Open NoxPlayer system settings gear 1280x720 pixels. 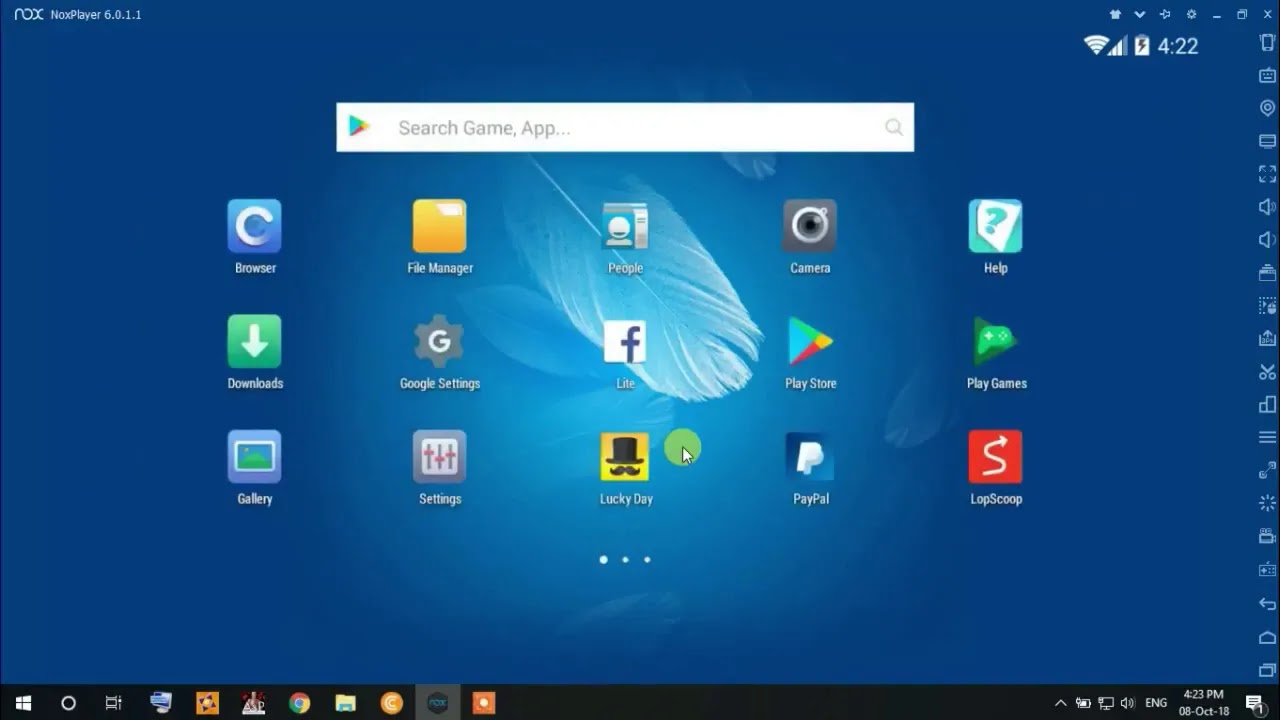click(1191, 14)
